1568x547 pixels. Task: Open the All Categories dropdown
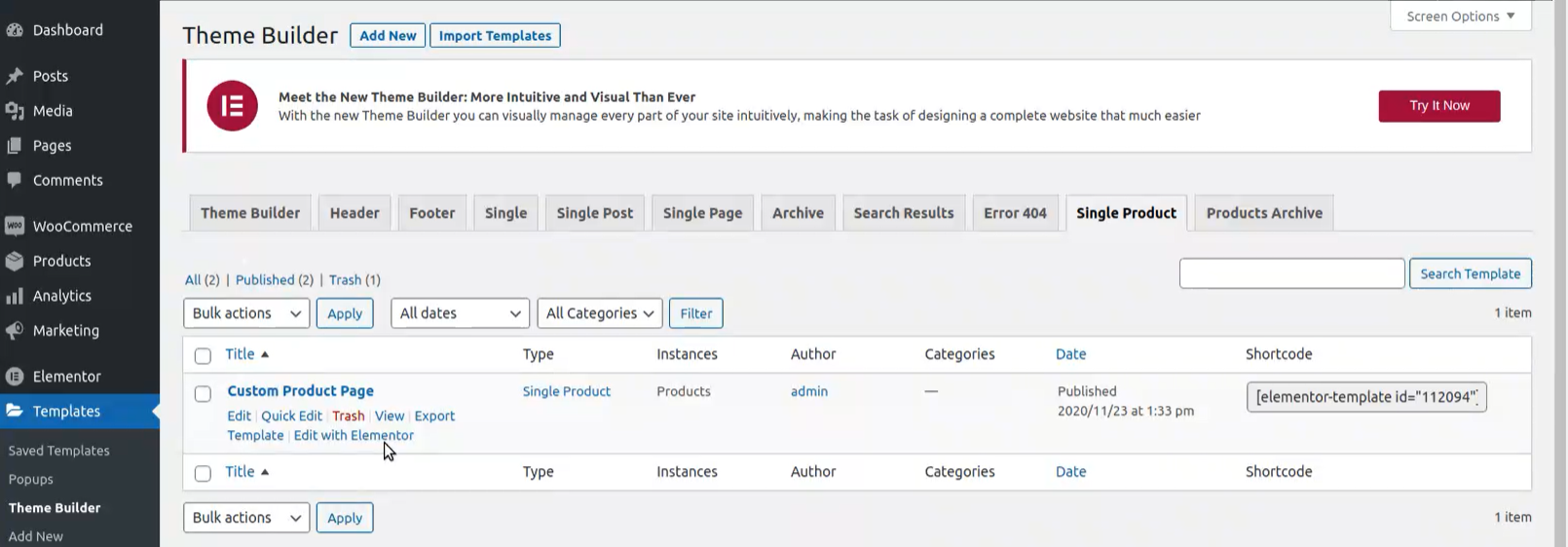pos(599,313)
